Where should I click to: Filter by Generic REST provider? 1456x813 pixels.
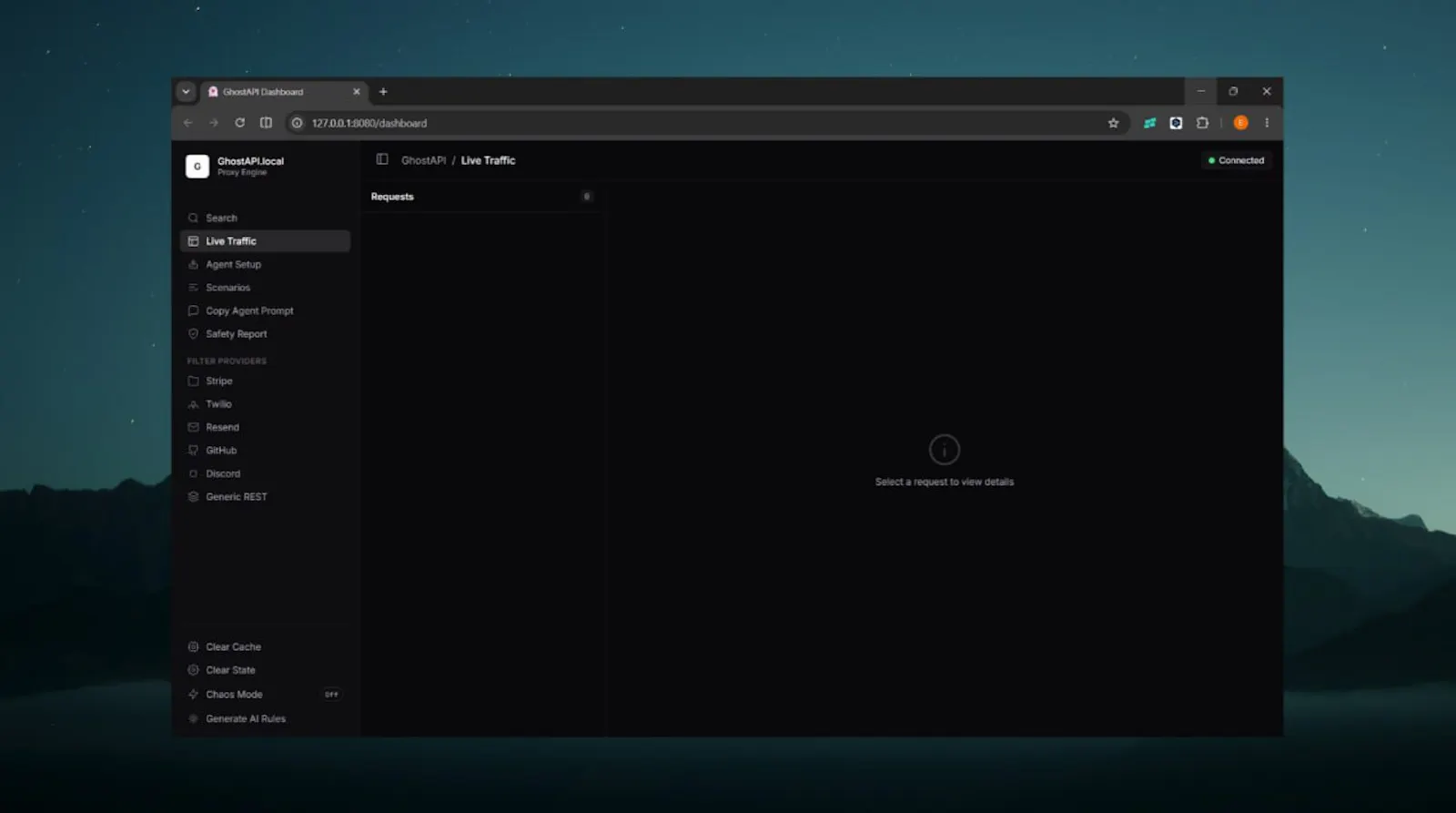(265, 497)
